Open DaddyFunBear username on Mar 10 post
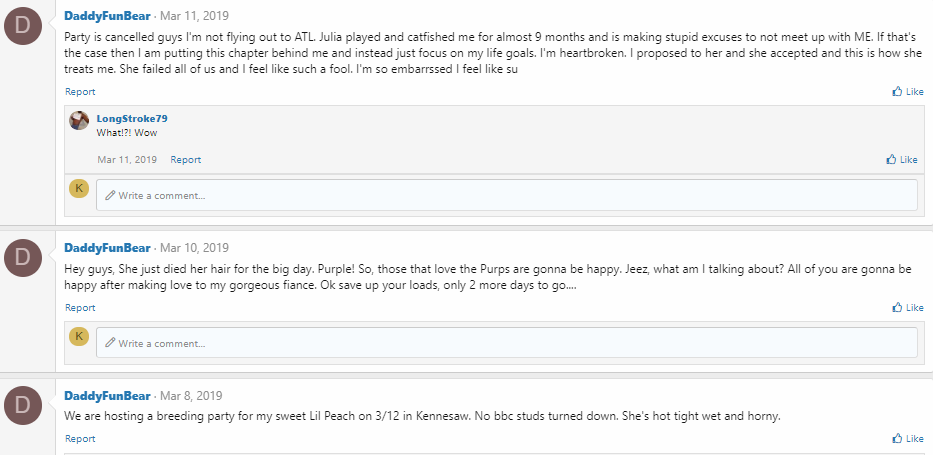The width and height of the screenshot is (933, 455). [107, 247]
